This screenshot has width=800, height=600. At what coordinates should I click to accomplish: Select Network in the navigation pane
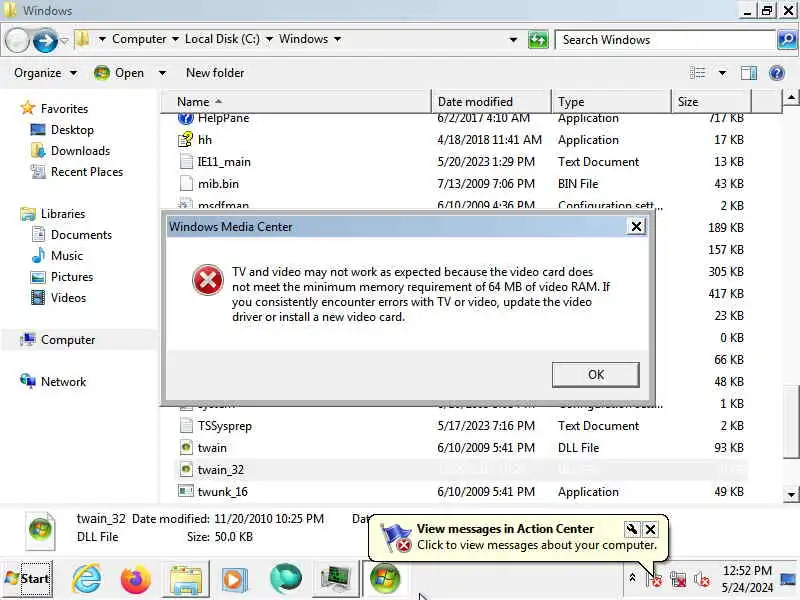(63, 382)
